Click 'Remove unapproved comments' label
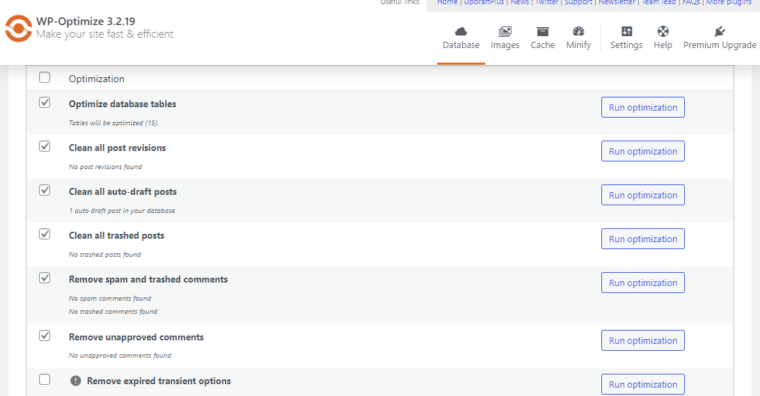The image size is (760, 396). point(136,337)
